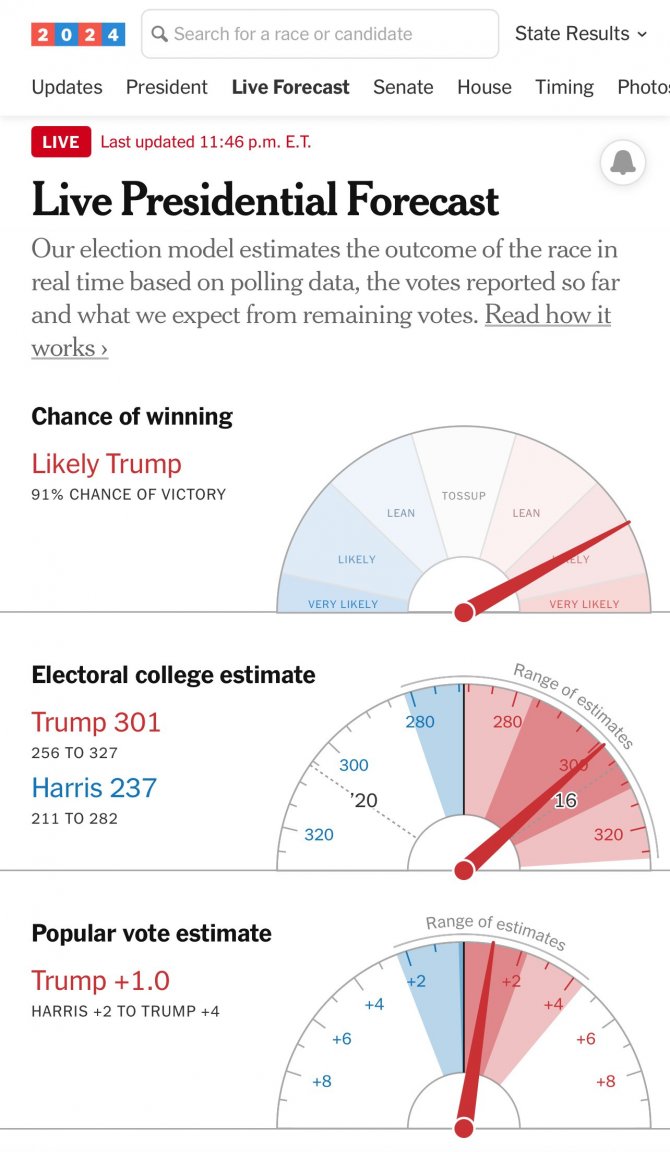The height and width of the screenshot is (1152, 670).
Task: Expand the State Results dropdown
Action: pyautogui.click(x=580, y=34)
